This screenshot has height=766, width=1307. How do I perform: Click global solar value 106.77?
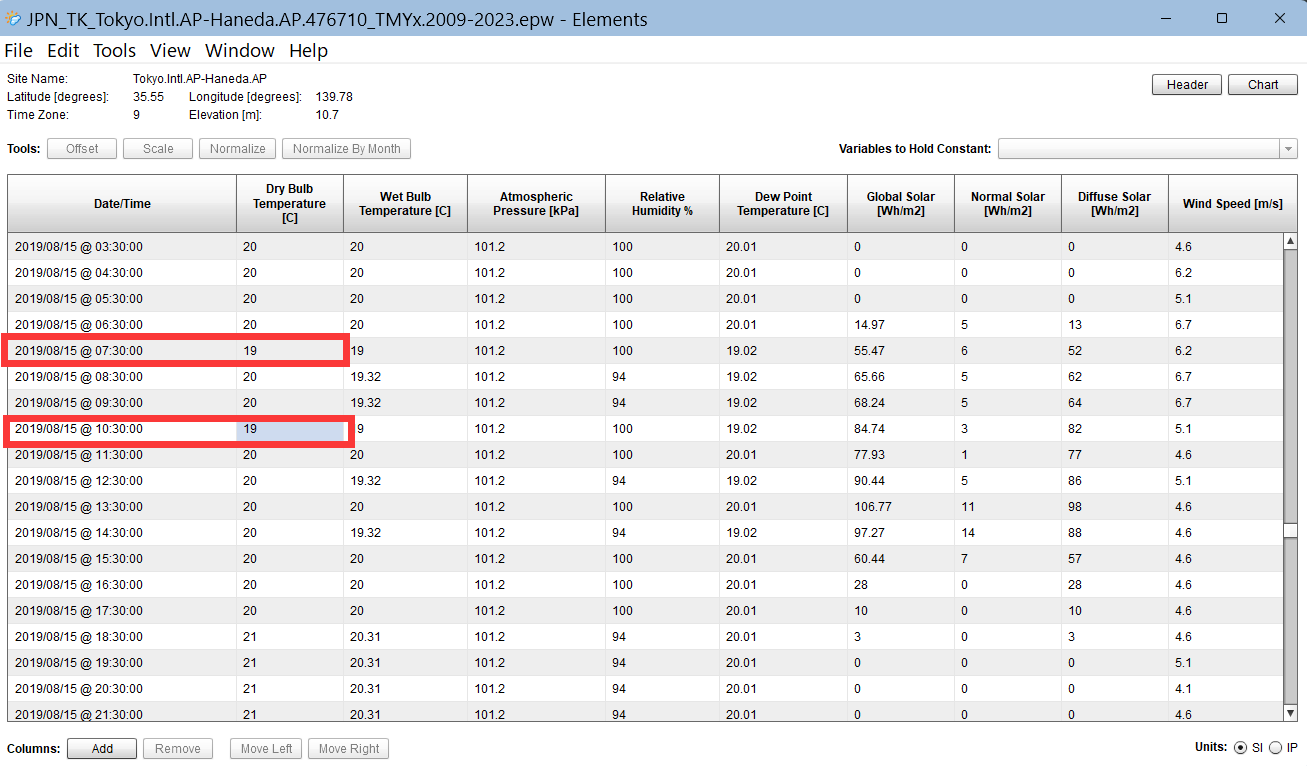pyautogui.click(x=901, y=507)
